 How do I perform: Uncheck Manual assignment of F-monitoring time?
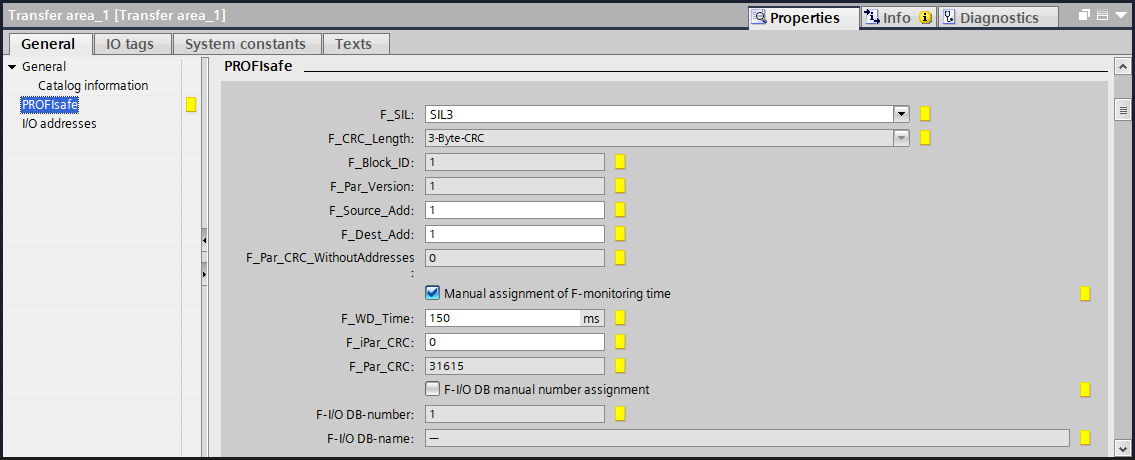(x=433, y=293)
